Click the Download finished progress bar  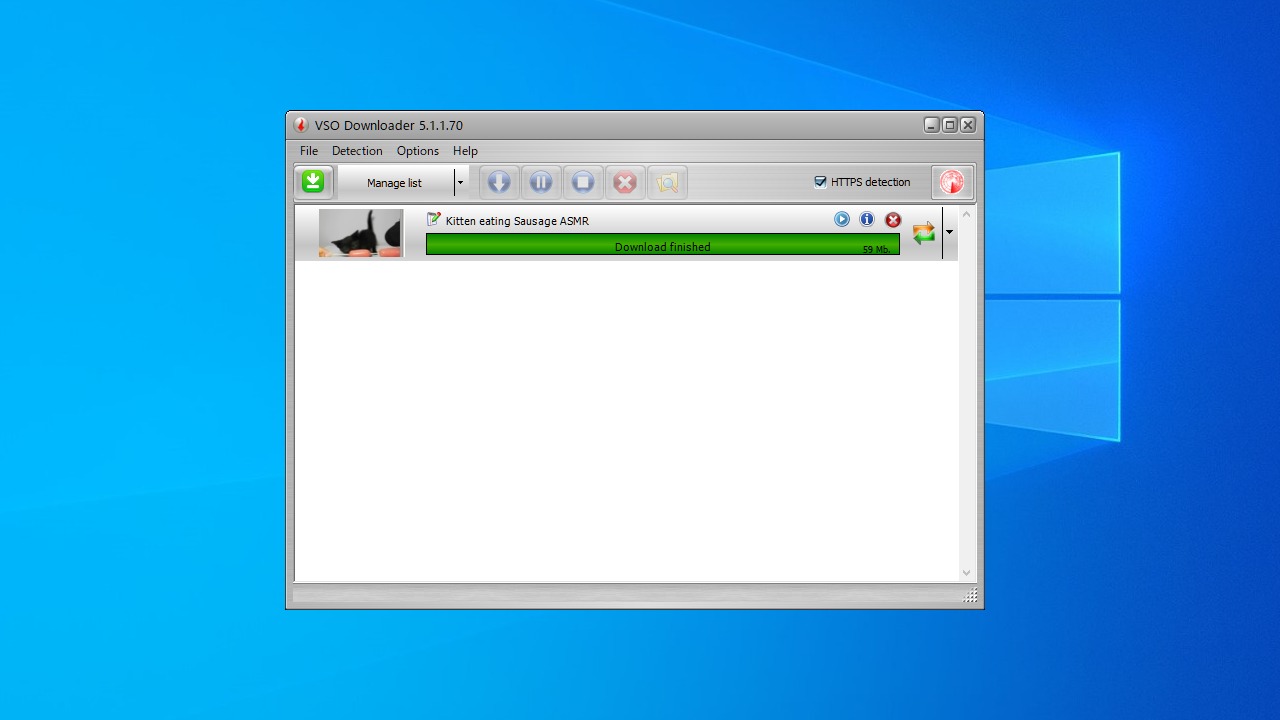[663, 244]
